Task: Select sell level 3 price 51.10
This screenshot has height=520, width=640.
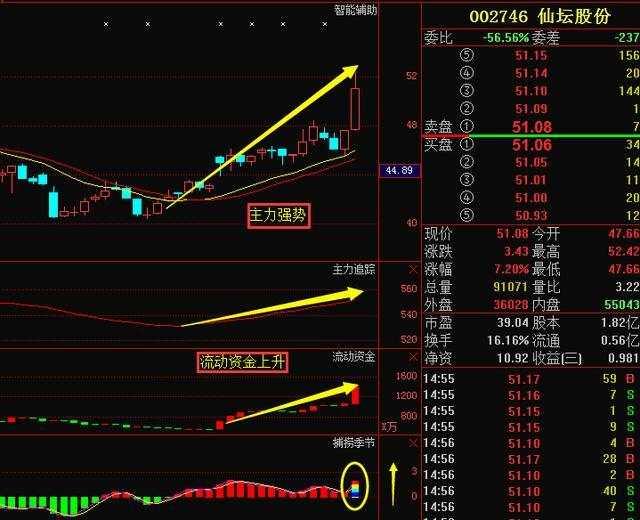Action: (531, 91)
